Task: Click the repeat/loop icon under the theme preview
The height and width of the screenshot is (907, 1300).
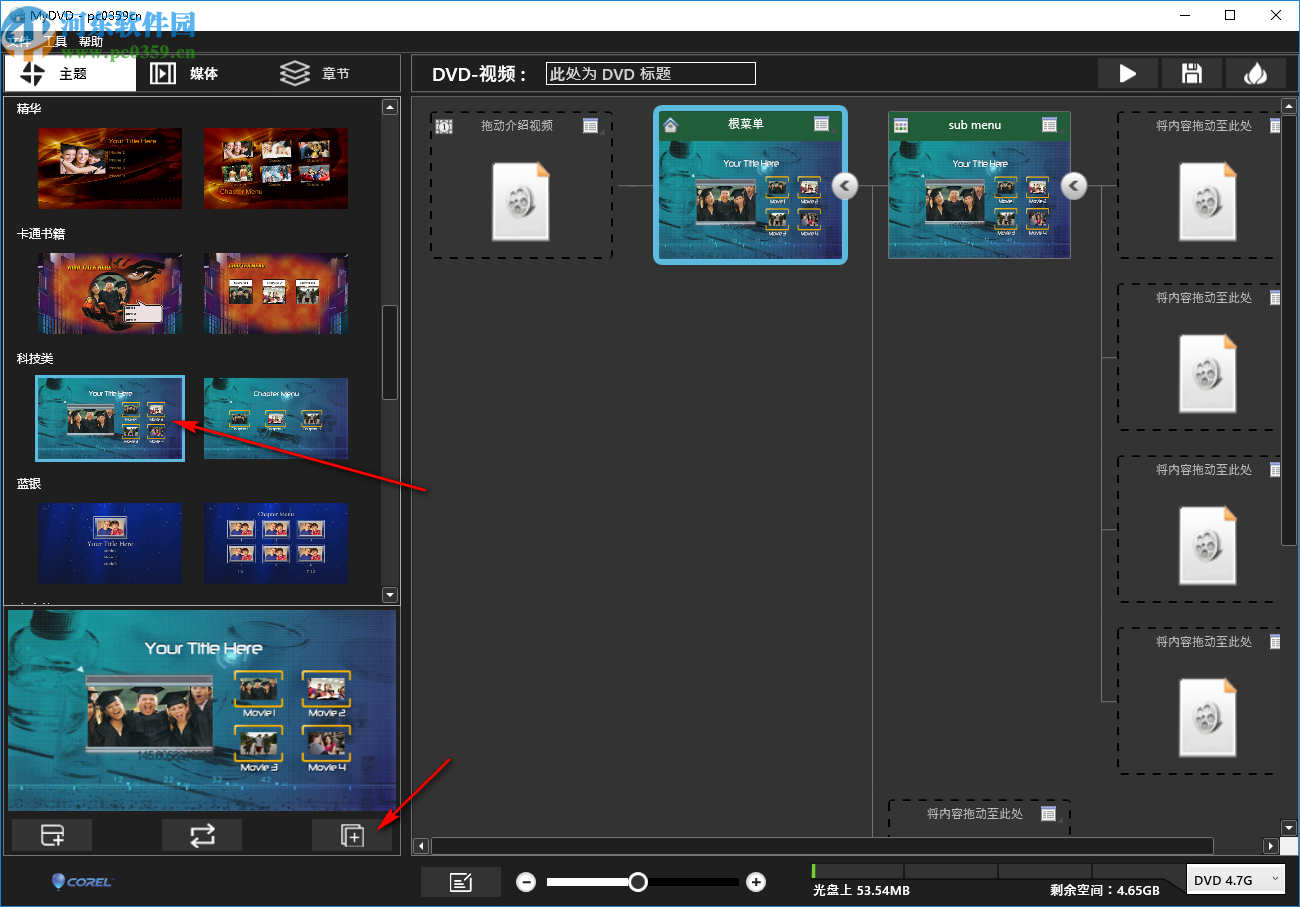Action: coord(202,834)
